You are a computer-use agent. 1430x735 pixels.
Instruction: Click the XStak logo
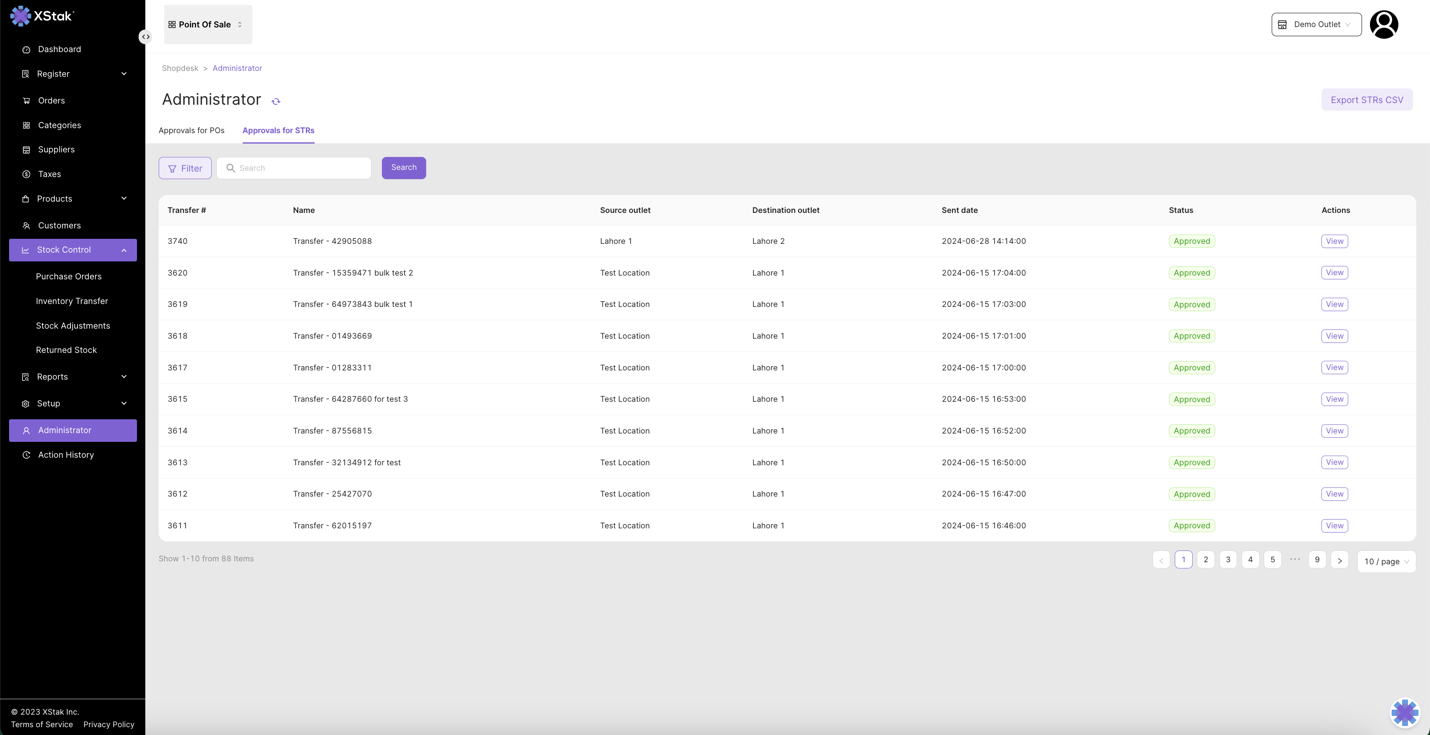tap(42, 16)
